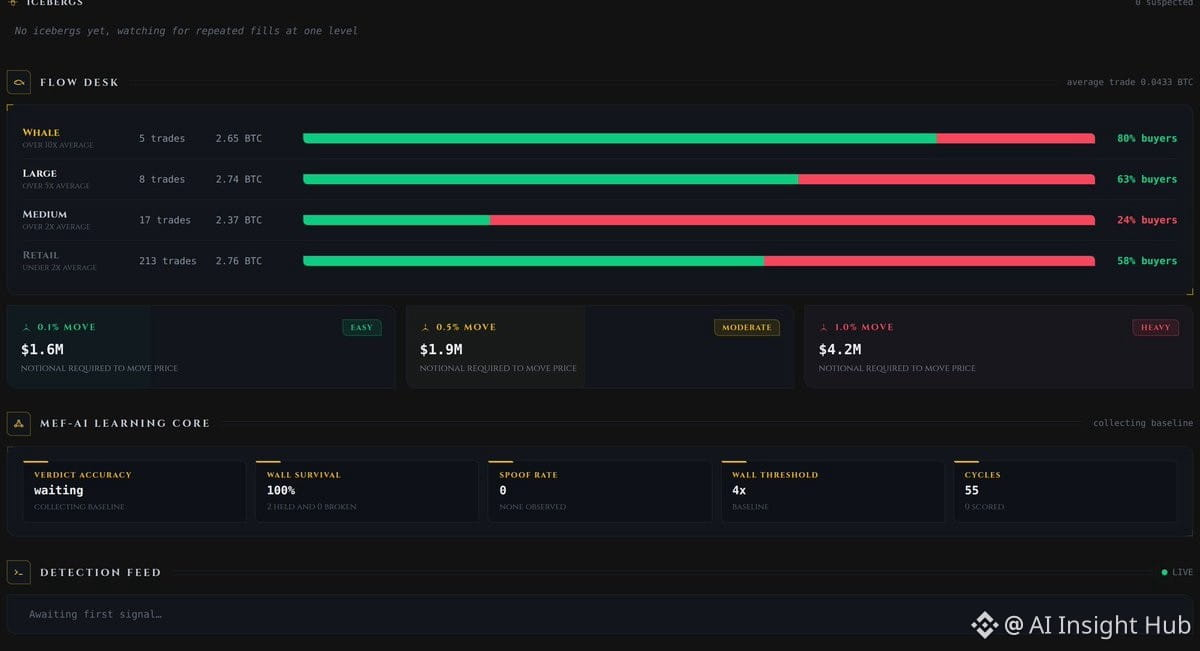Click the '5 trades' value
The image size is (1200, 651).
[x=162, y=138]
